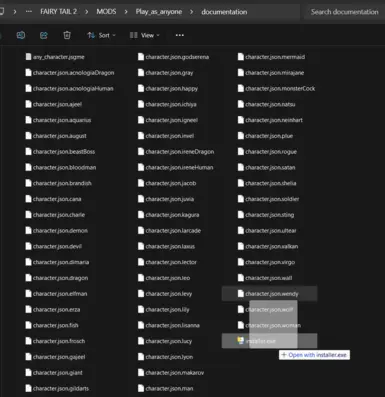Click file icon of character.json.leo
This screenshot has height=397, width=385.
141,278
